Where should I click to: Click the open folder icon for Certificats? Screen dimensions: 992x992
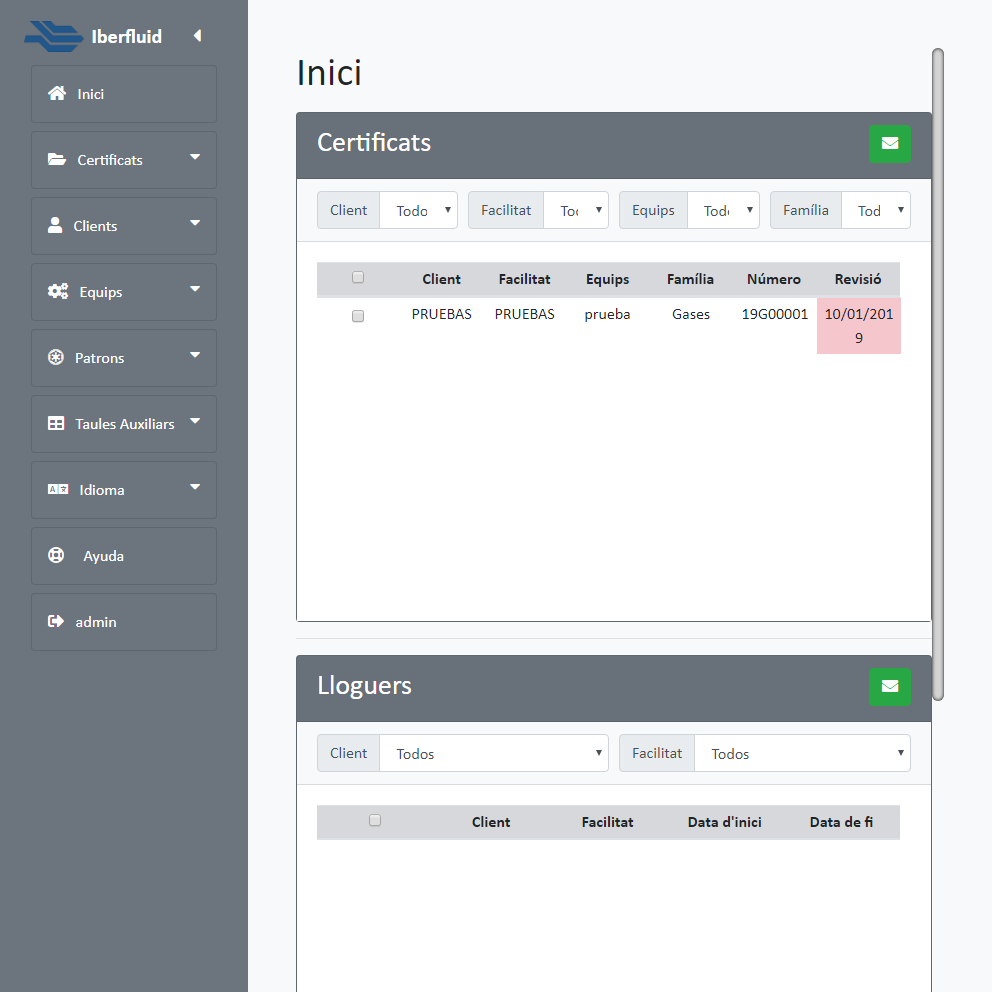tap(57, 160)
